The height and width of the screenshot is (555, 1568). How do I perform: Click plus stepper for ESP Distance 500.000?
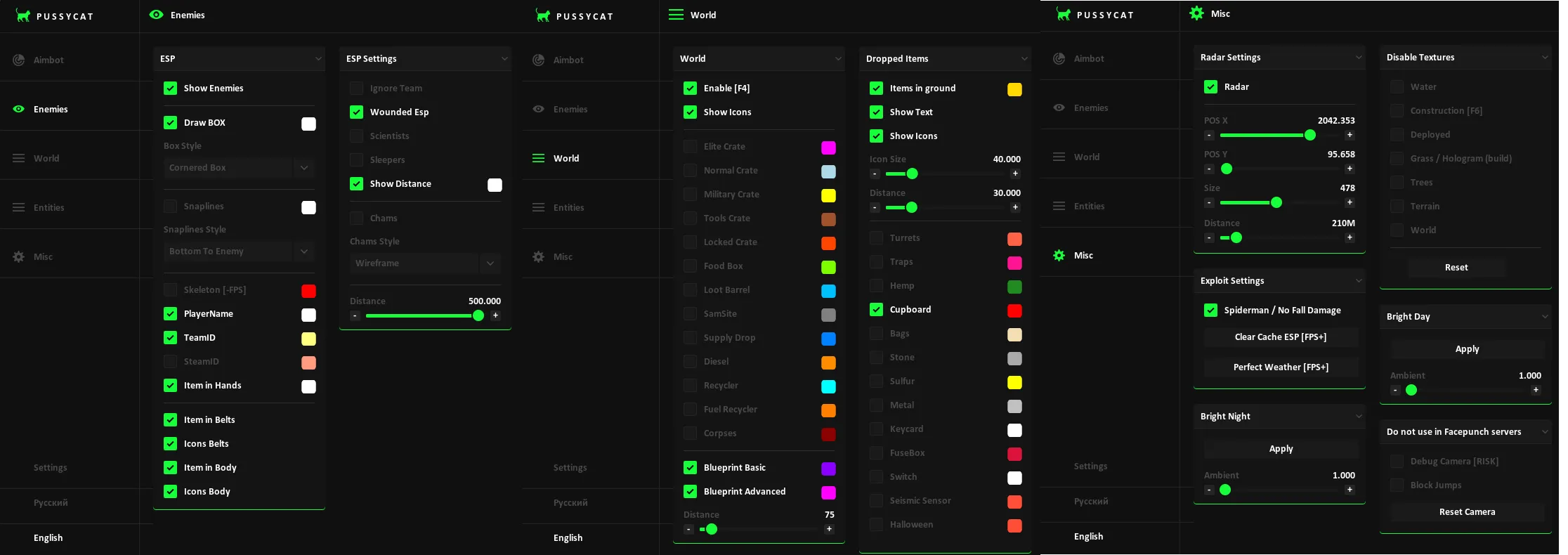coord(495,315)
